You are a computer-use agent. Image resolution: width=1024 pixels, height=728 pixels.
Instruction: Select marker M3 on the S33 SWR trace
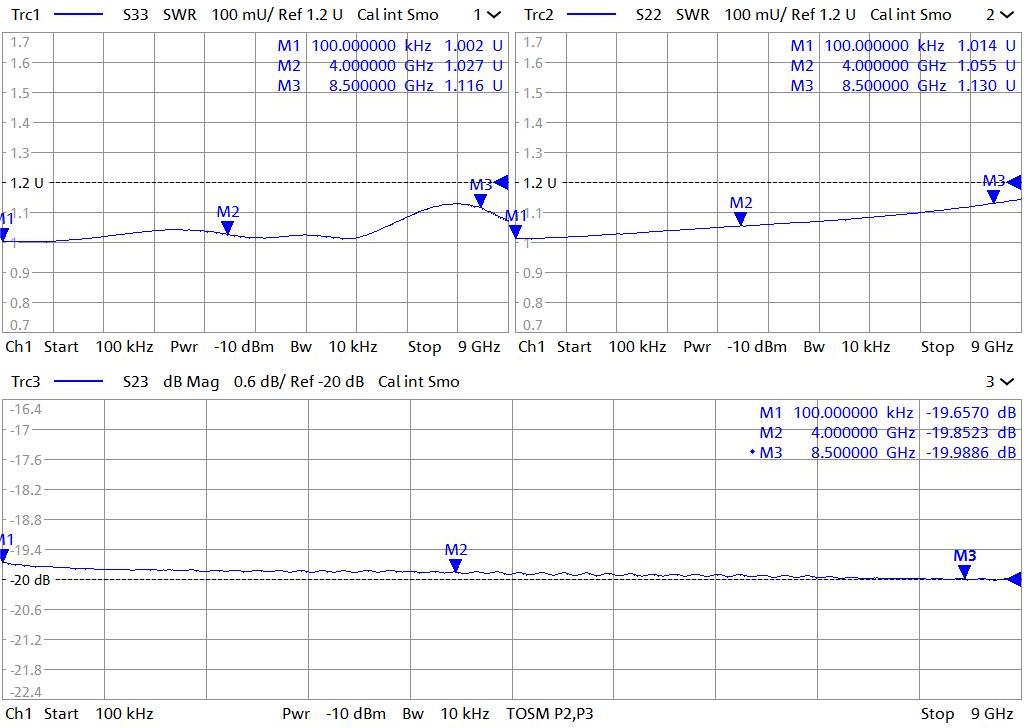pos(481,200)
